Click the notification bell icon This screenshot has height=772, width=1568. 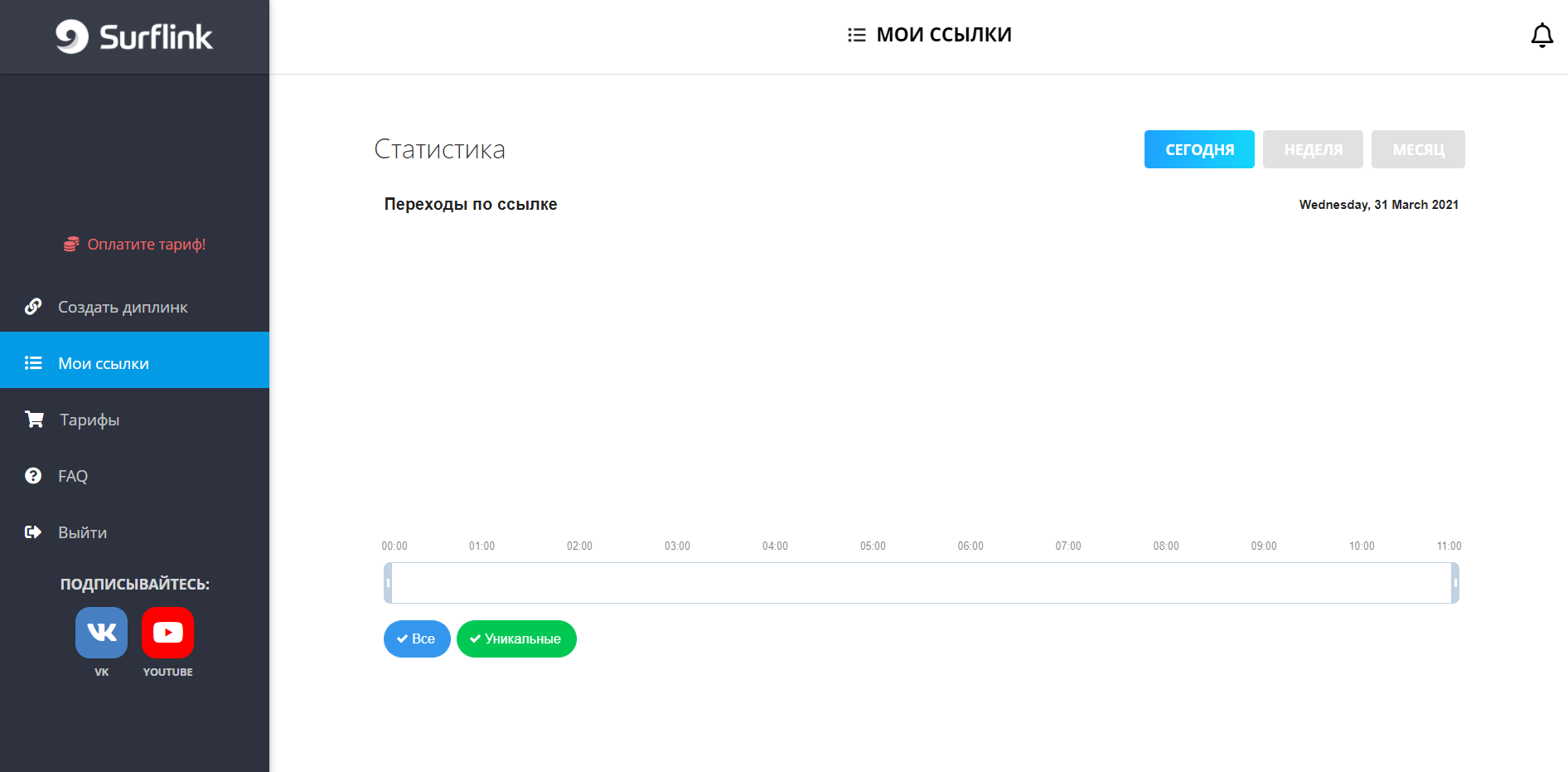tap(1541, 36)
